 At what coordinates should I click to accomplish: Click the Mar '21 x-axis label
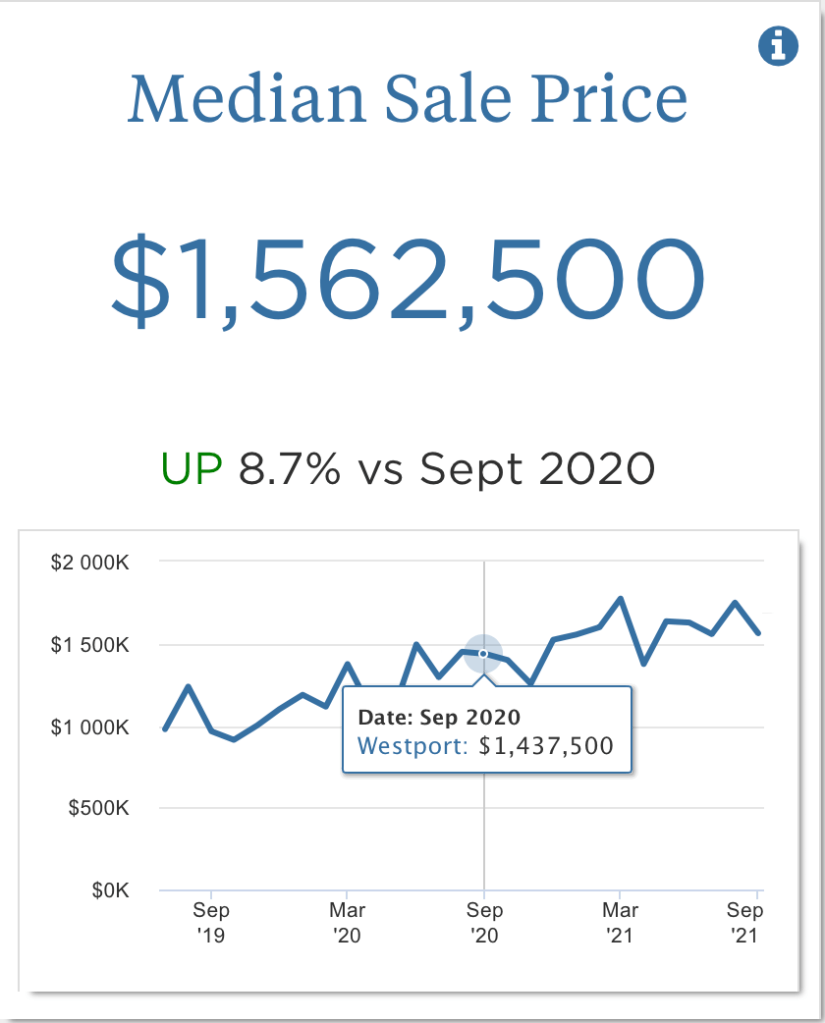(620, 923)
